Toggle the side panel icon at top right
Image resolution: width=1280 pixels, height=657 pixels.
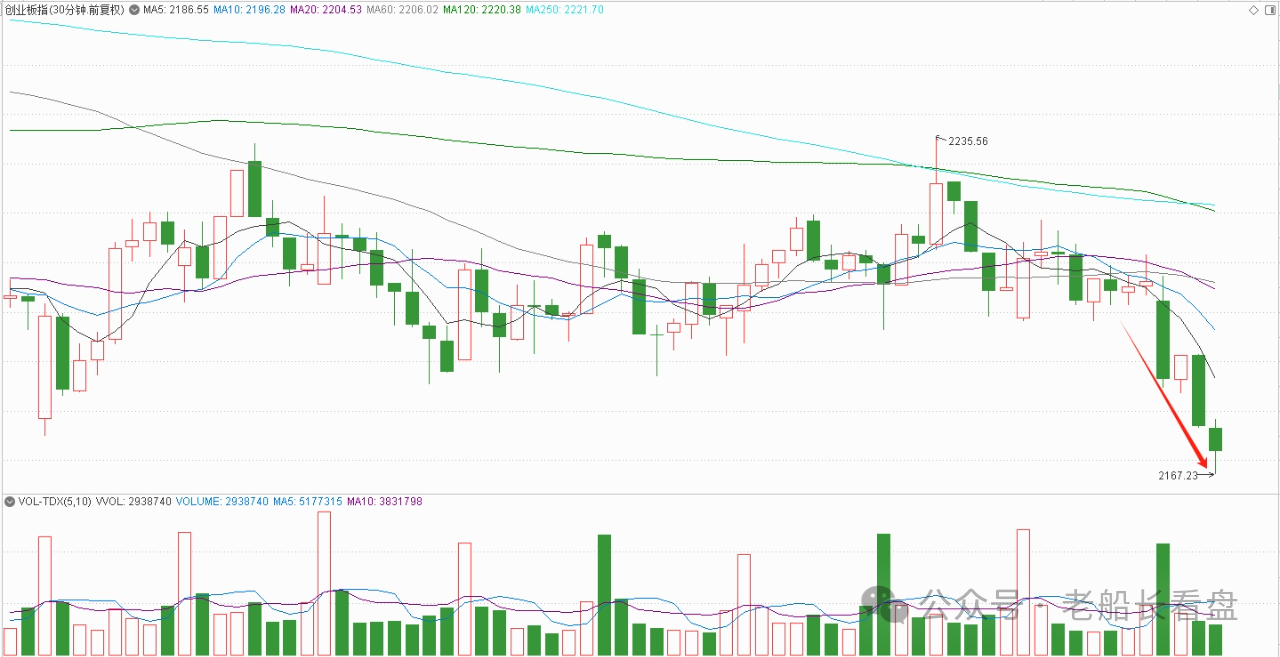(1270, 9)
